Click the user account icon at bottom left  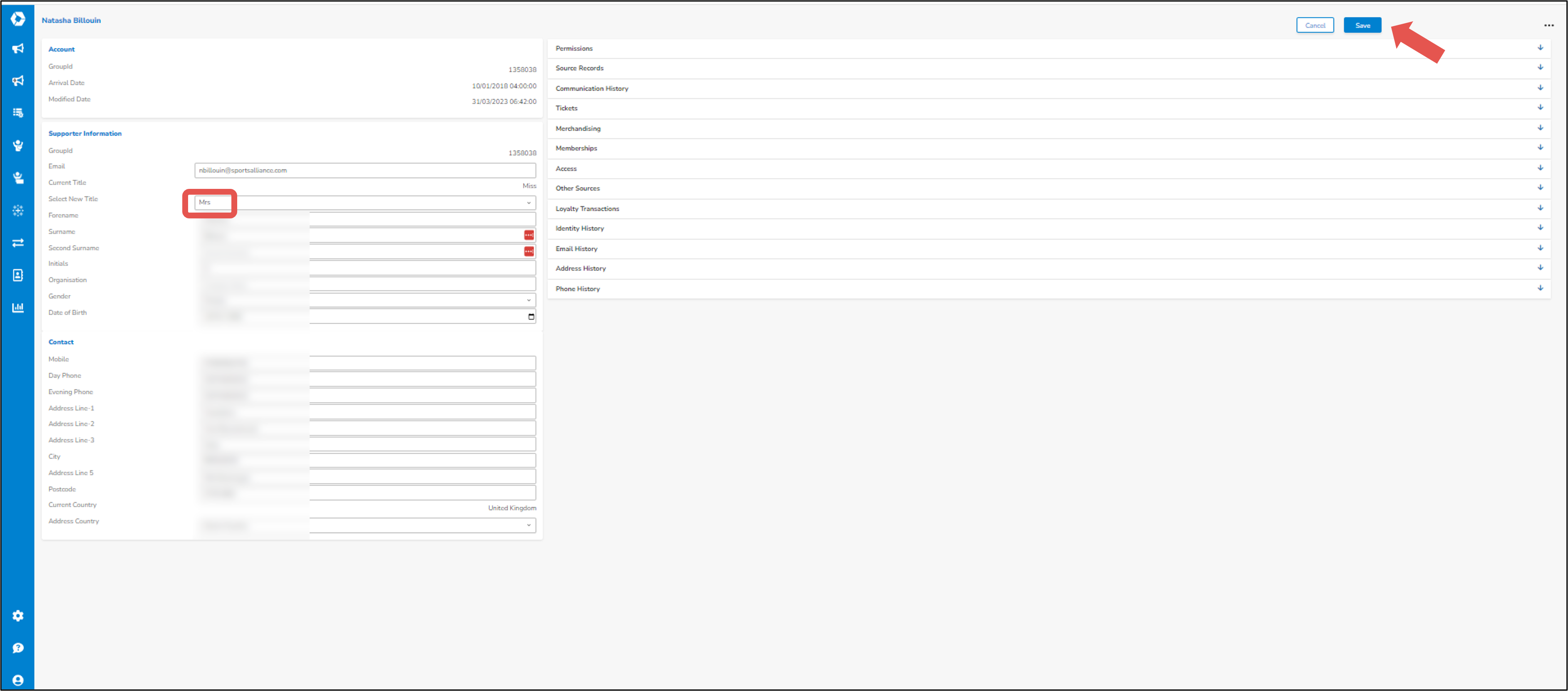[17, 681]
